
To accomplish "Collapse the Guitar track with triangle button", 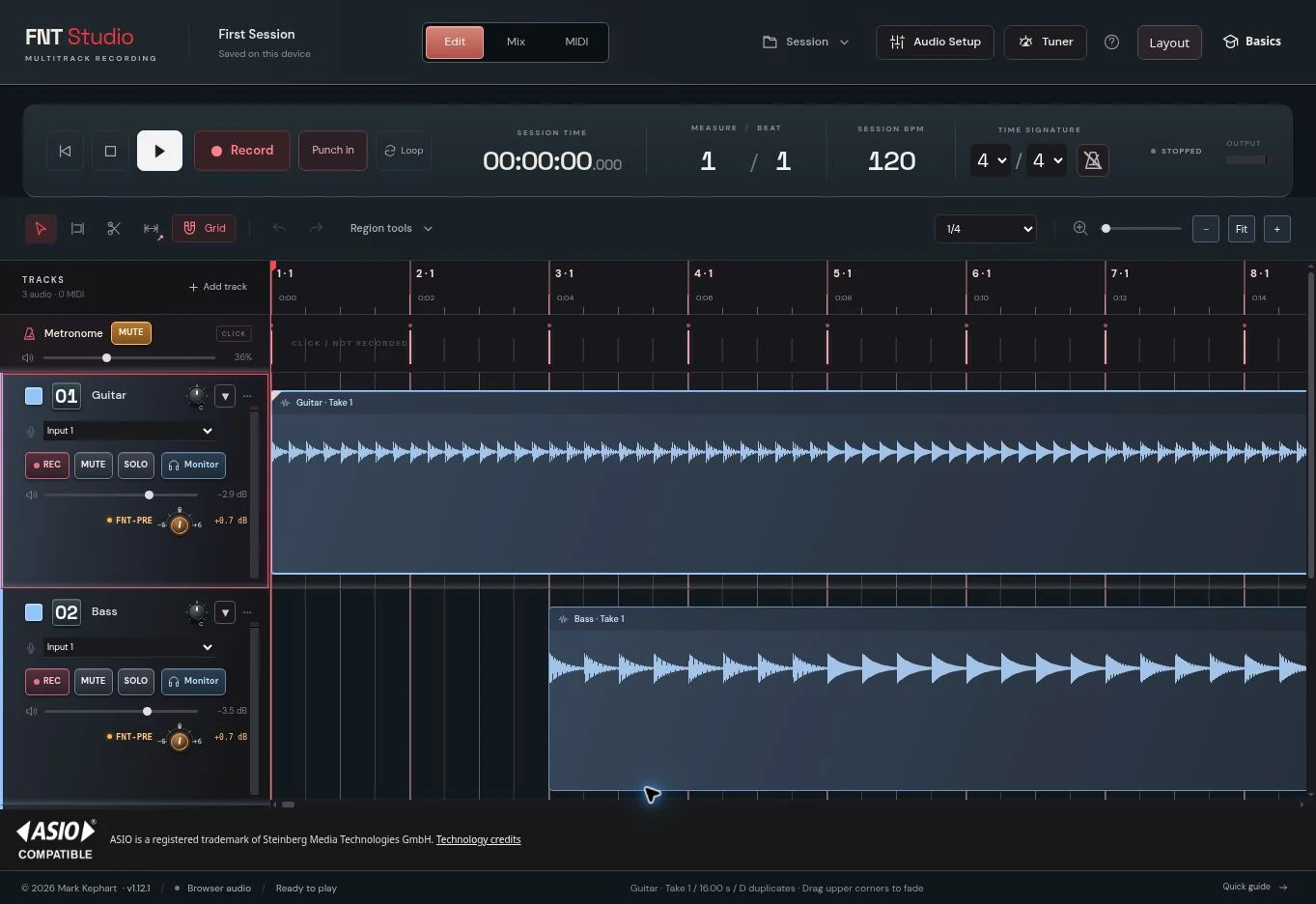I will 225,396.
